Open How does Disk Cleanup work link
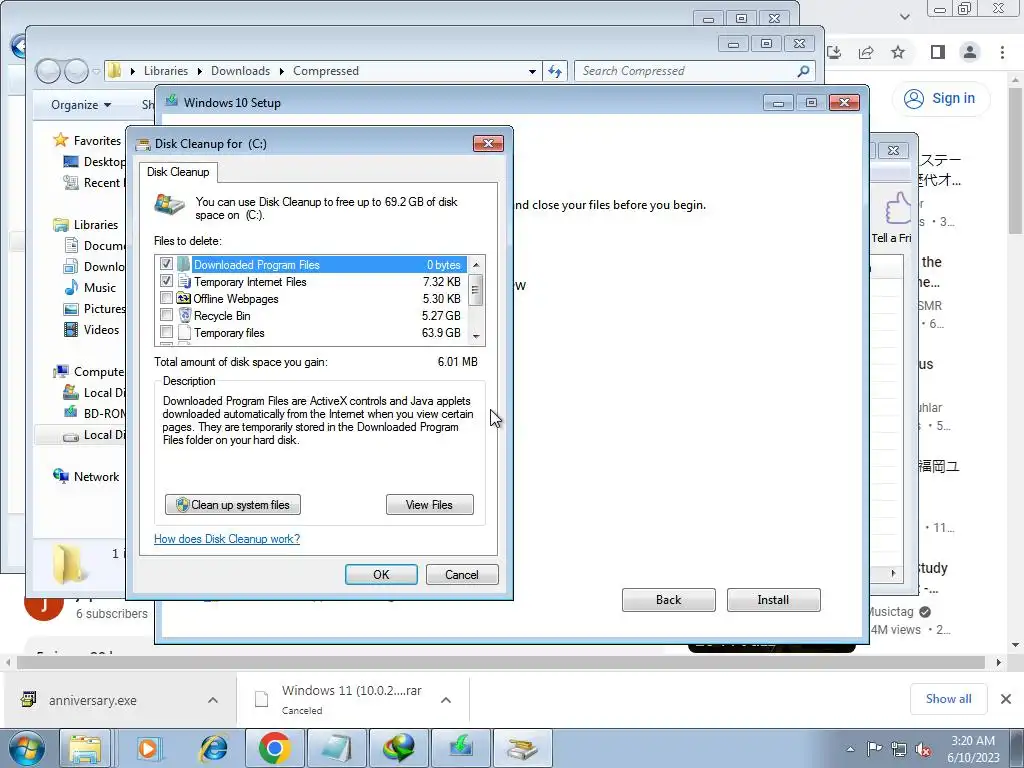The image size is (1024, 768). (227, 539)
